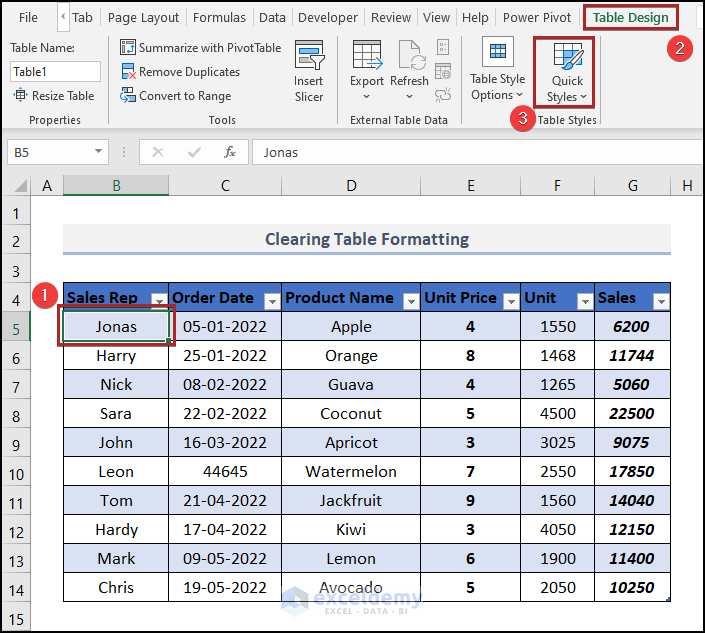Switch to the Formulas ribbon tab
Viewport: 705px width, 633px height.
pyautogui.click(x=219, y=18)
